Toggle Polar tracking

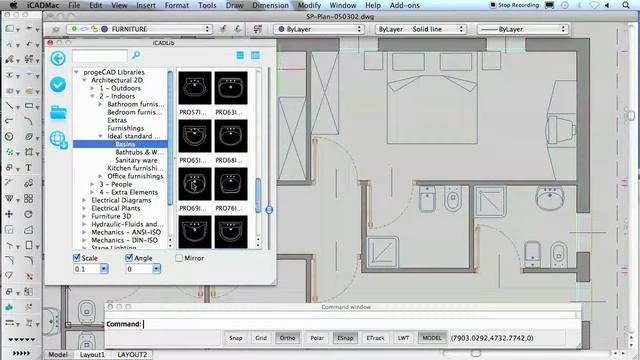point(317,338)
